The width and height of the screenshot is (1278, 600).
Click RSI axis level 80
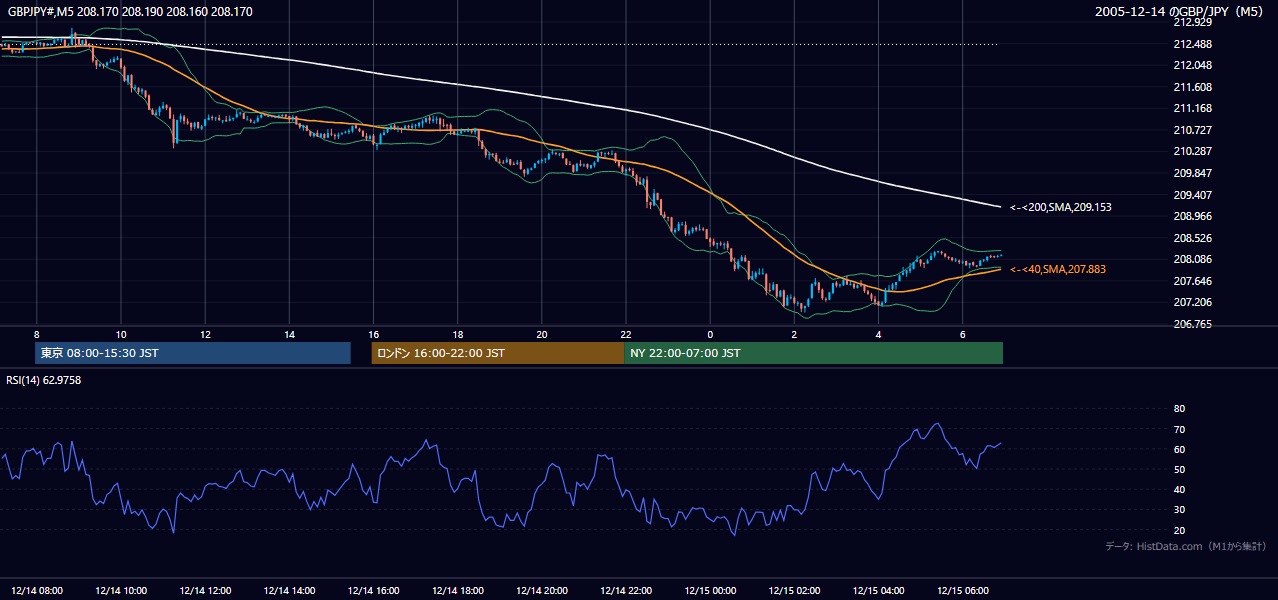tap(1179, 409)
